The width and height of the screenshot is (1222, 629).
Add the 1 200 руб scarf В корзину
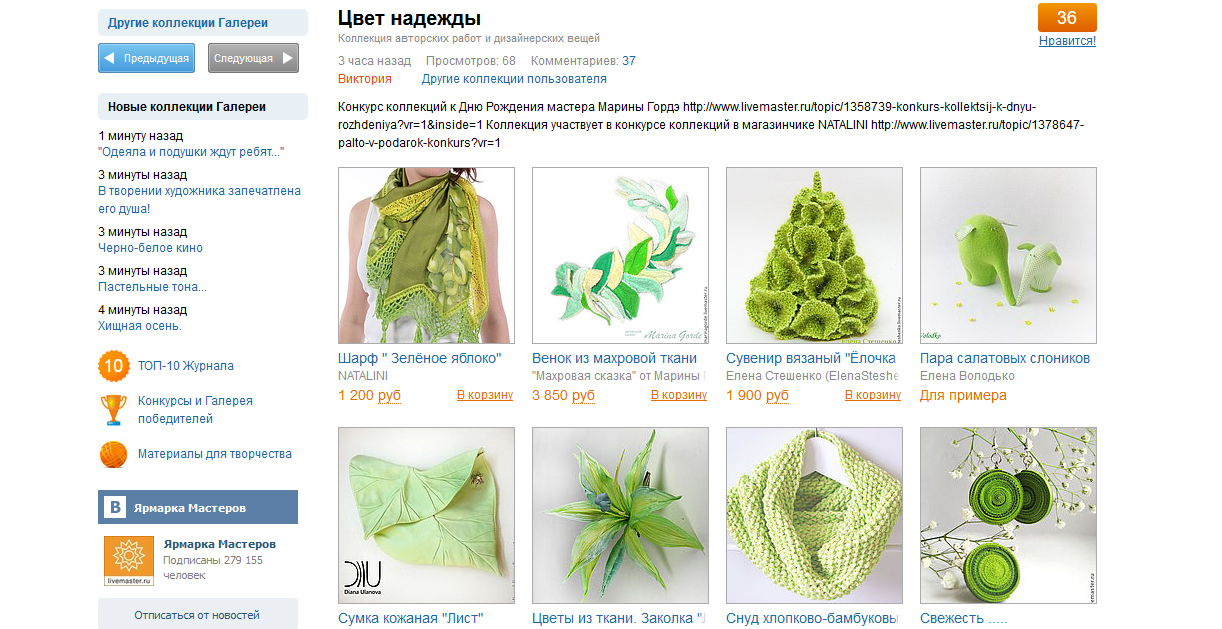coord(485,395)
